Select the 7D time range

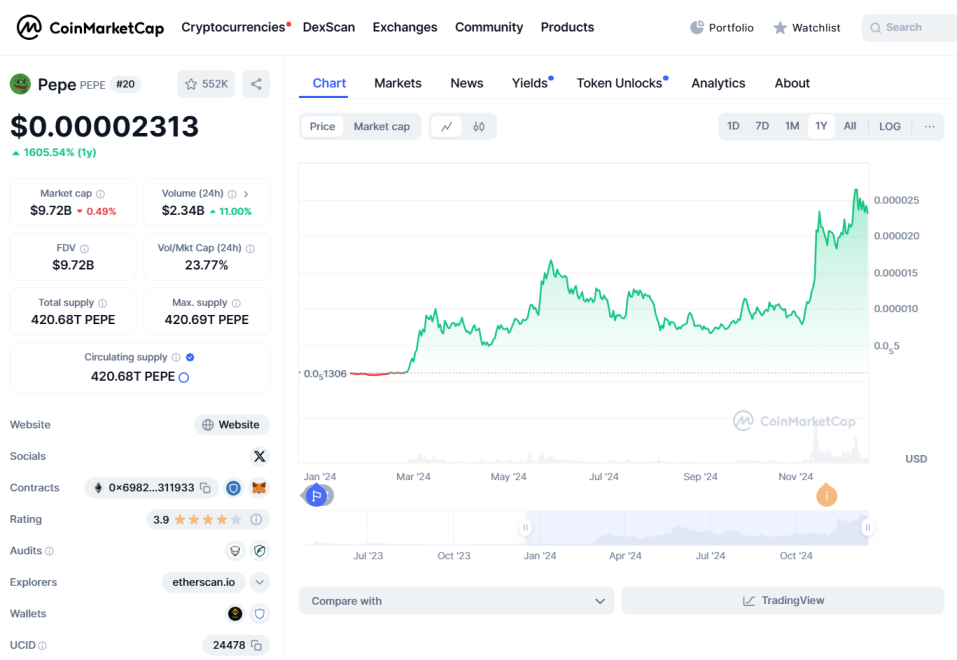point(762,126)
